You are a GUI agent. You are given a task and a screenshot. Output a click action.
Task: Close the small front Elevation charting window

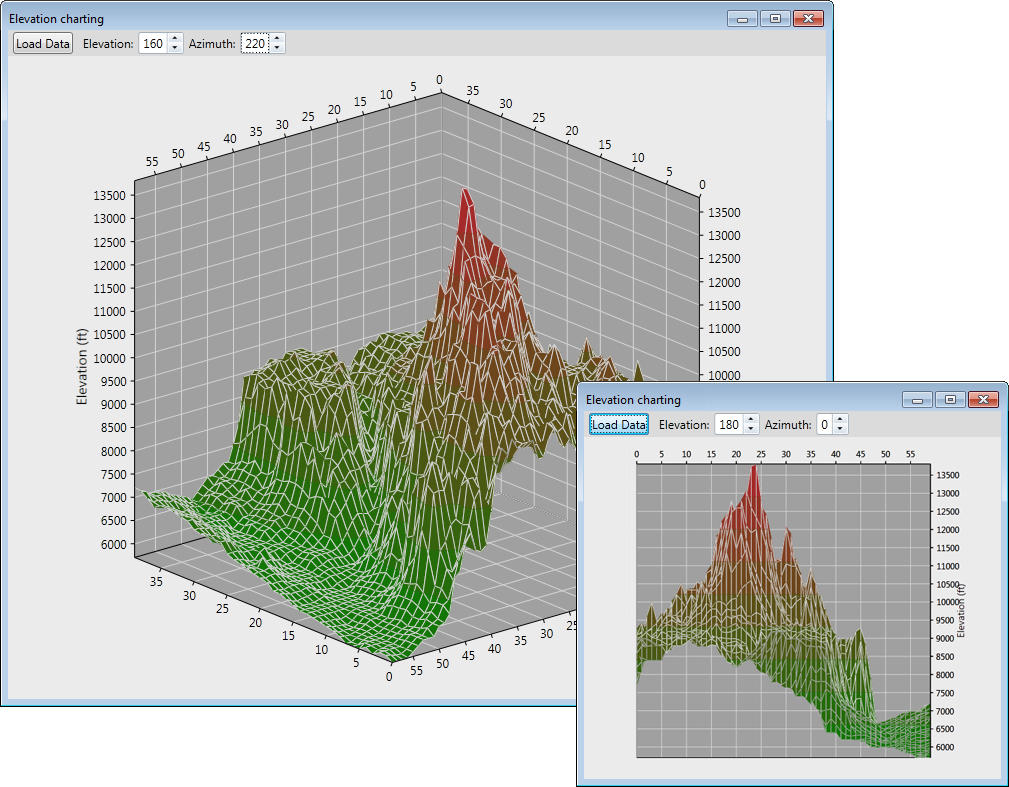982,400
